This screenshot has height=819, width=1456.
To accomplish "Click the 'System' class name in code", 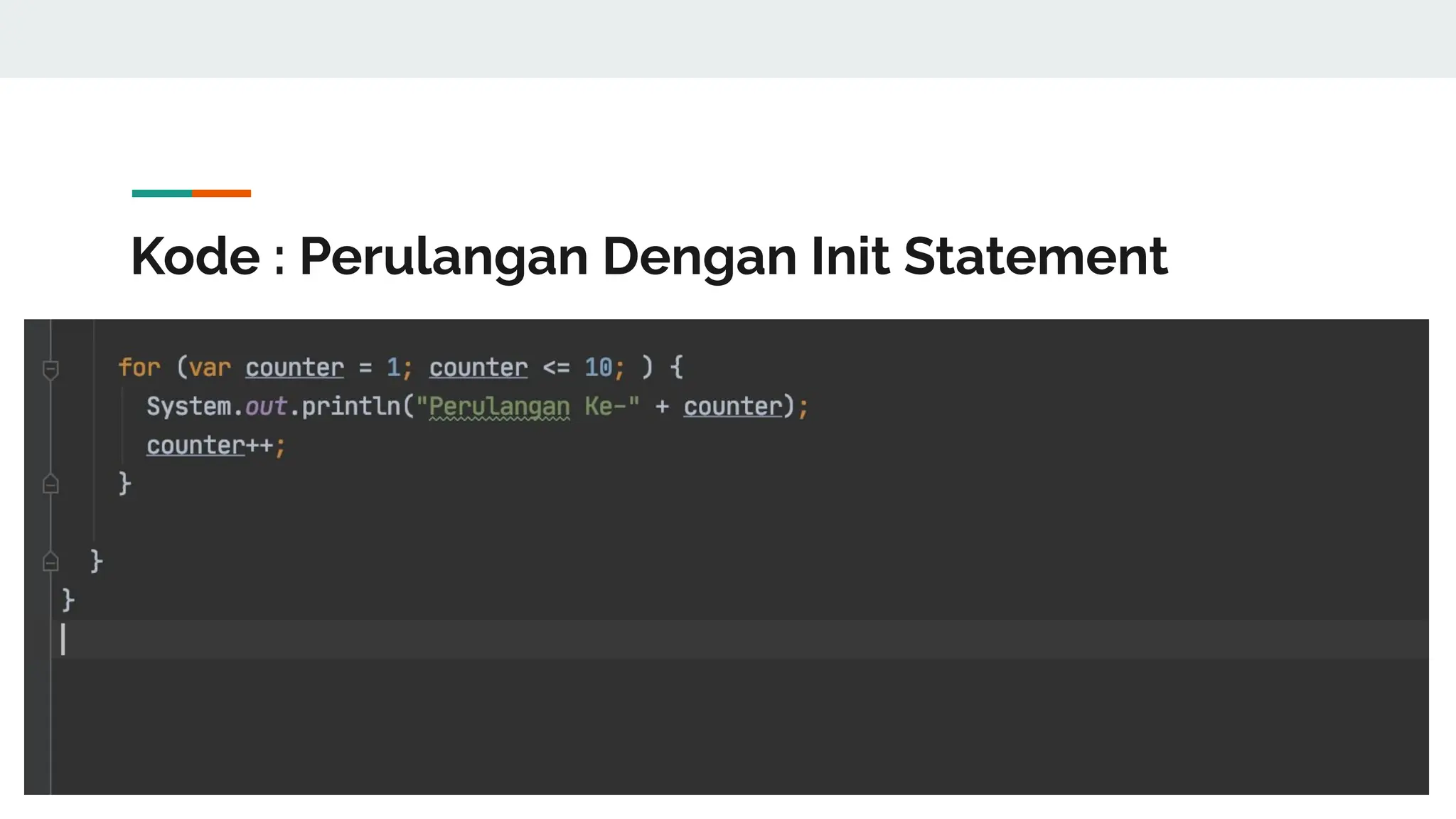I will point(189,407).
